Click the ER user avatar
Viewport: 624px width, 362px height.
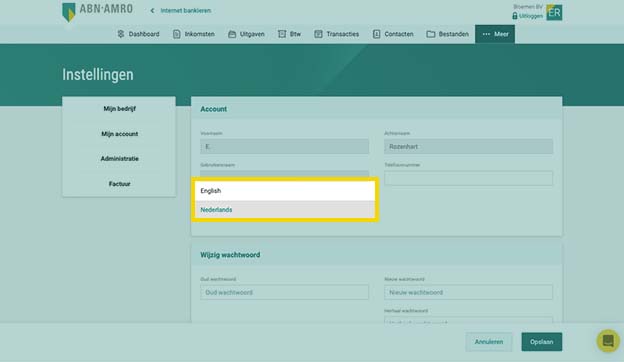554,12
